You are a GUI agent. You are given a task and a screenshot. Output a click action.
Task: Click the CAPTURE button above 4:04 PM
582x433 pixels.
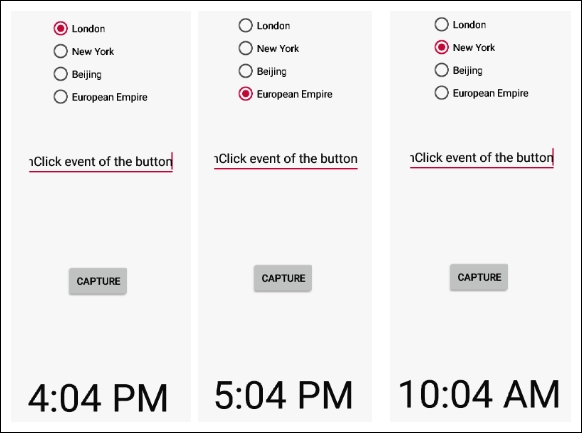point(98,281)
